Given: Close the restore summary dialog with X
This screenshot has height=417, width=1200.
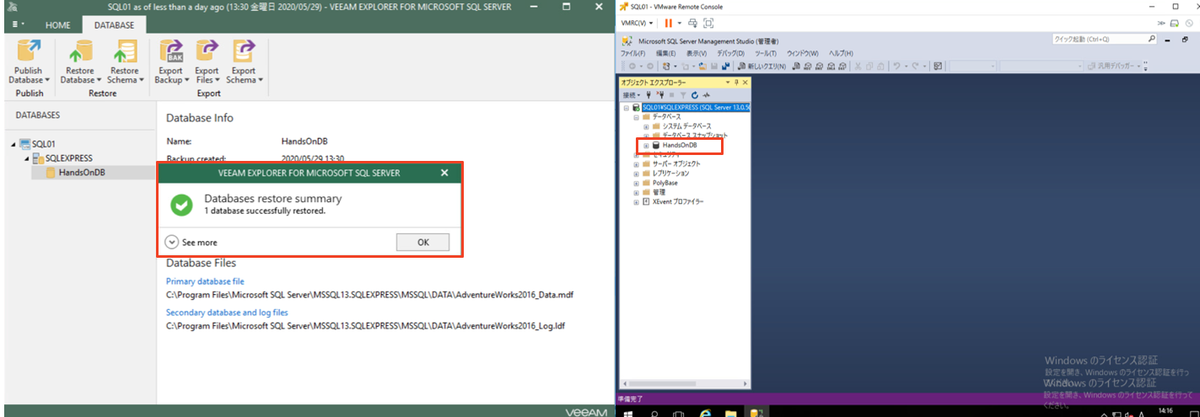Looking at the screenshot, I should pyautogui.click(x=445, y=173).
